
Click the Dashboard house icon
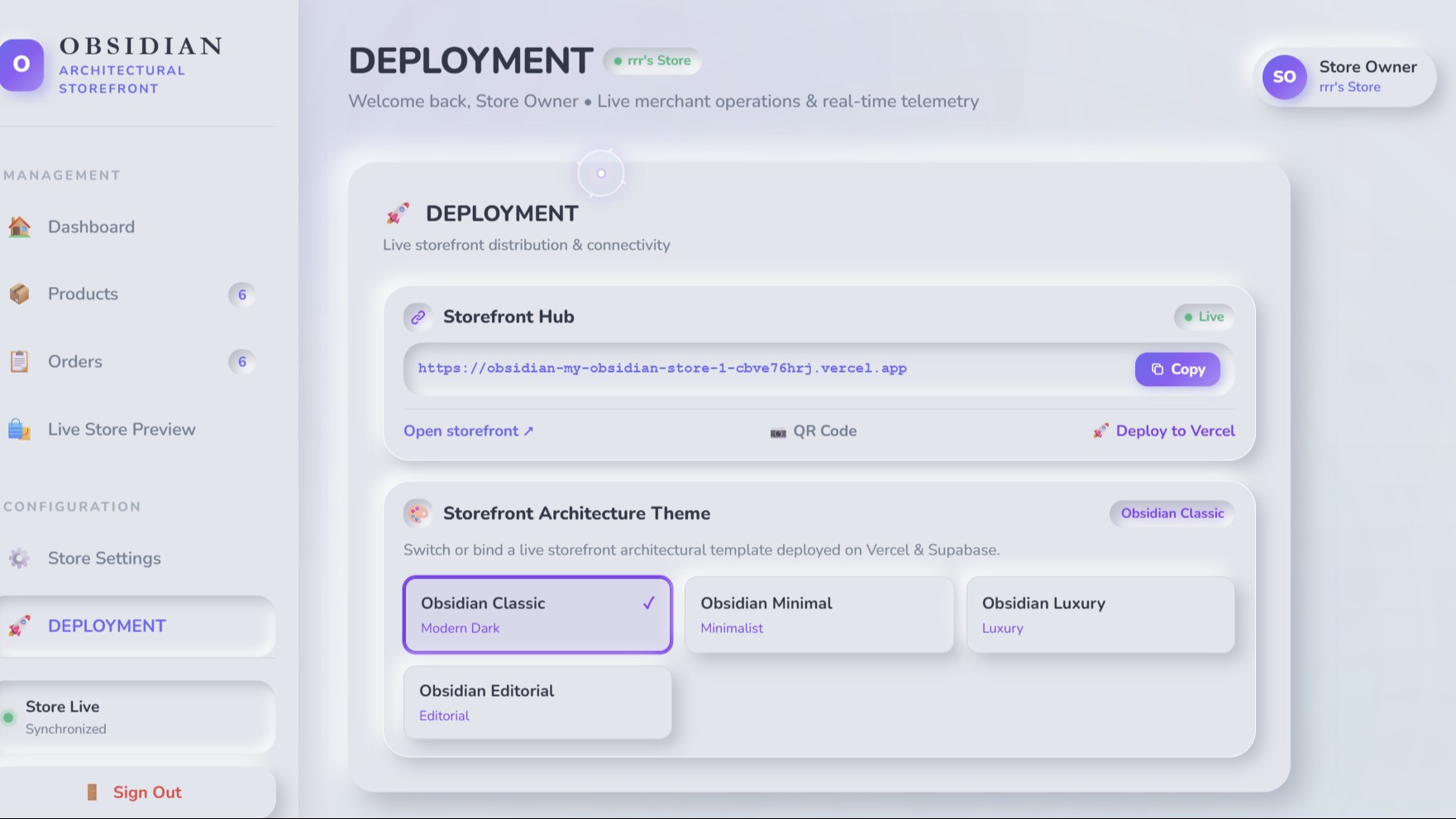click(19, 226)
